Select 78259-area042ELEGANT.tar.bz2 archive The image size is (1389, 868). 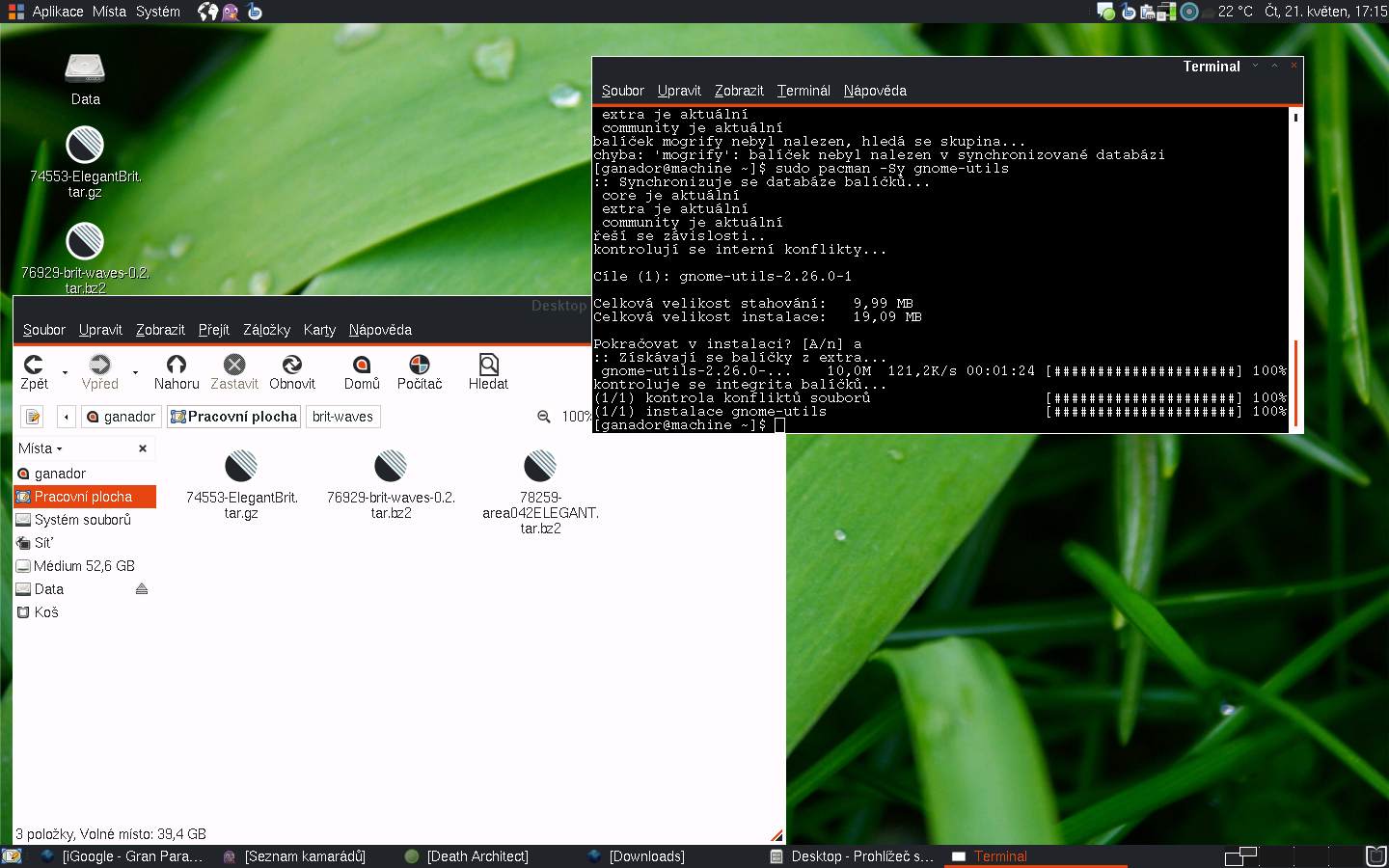(540, 492)
